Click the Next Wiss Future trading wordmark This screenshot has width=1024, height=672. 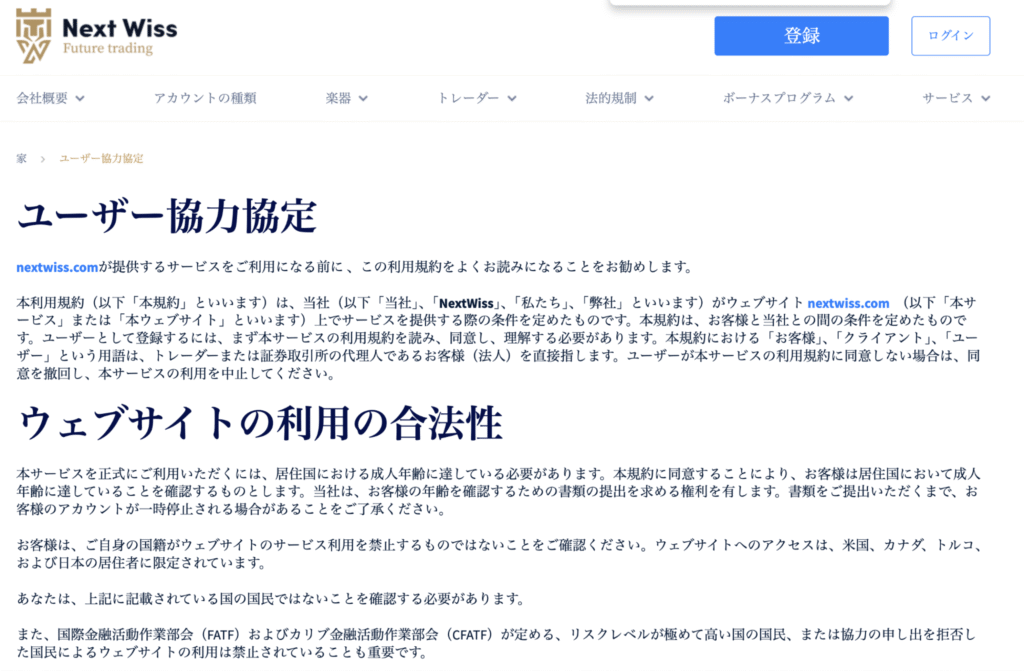coord(120,37)
